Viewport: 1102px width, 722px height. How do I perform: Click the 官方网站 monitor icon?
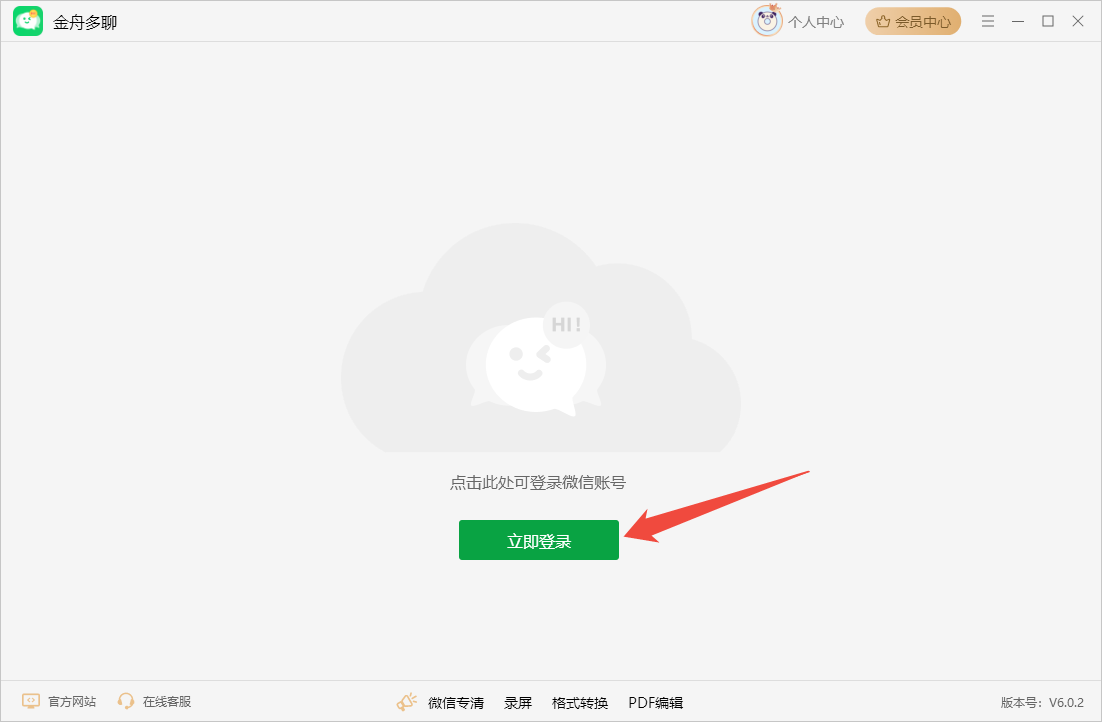pyautogui.click(x=31, y=701)
